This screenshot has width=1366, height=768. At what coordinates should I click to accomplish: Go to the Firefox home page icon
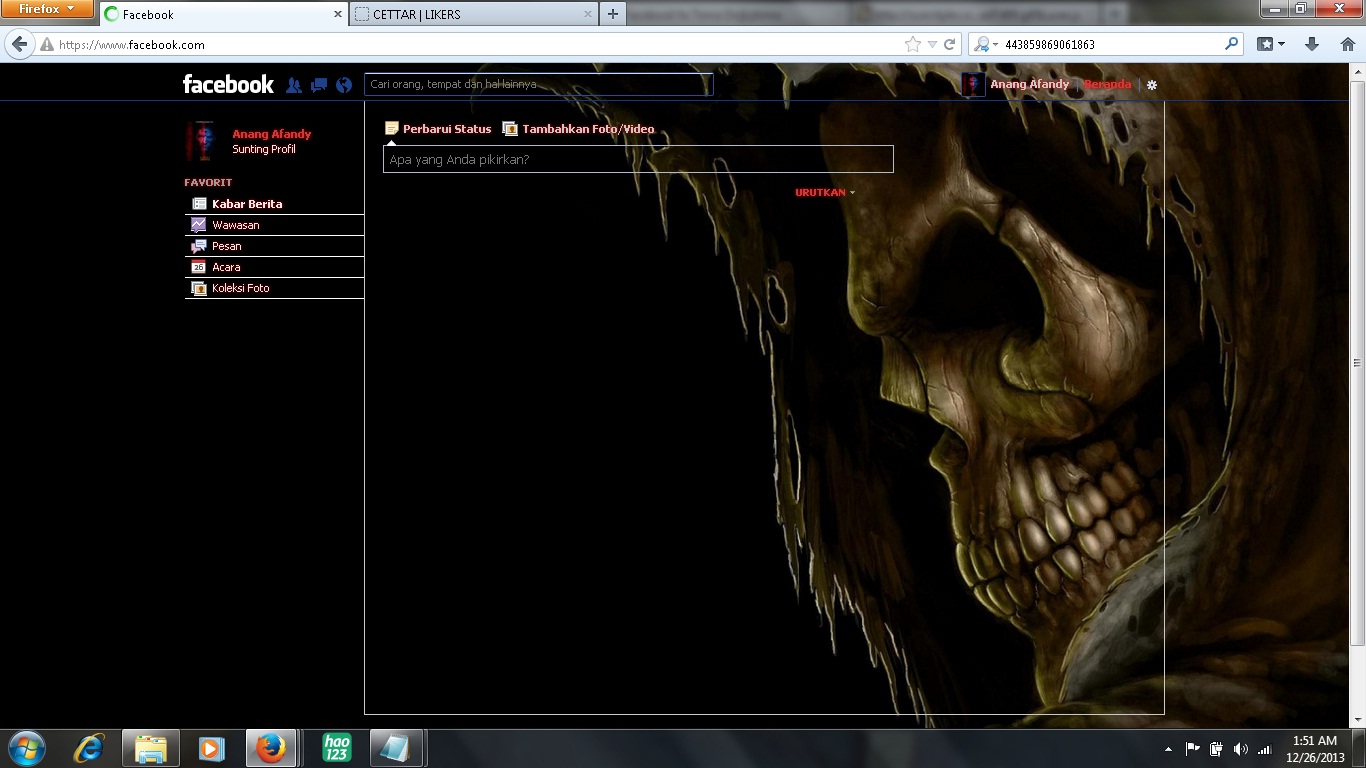click(x=1347, y=44)
